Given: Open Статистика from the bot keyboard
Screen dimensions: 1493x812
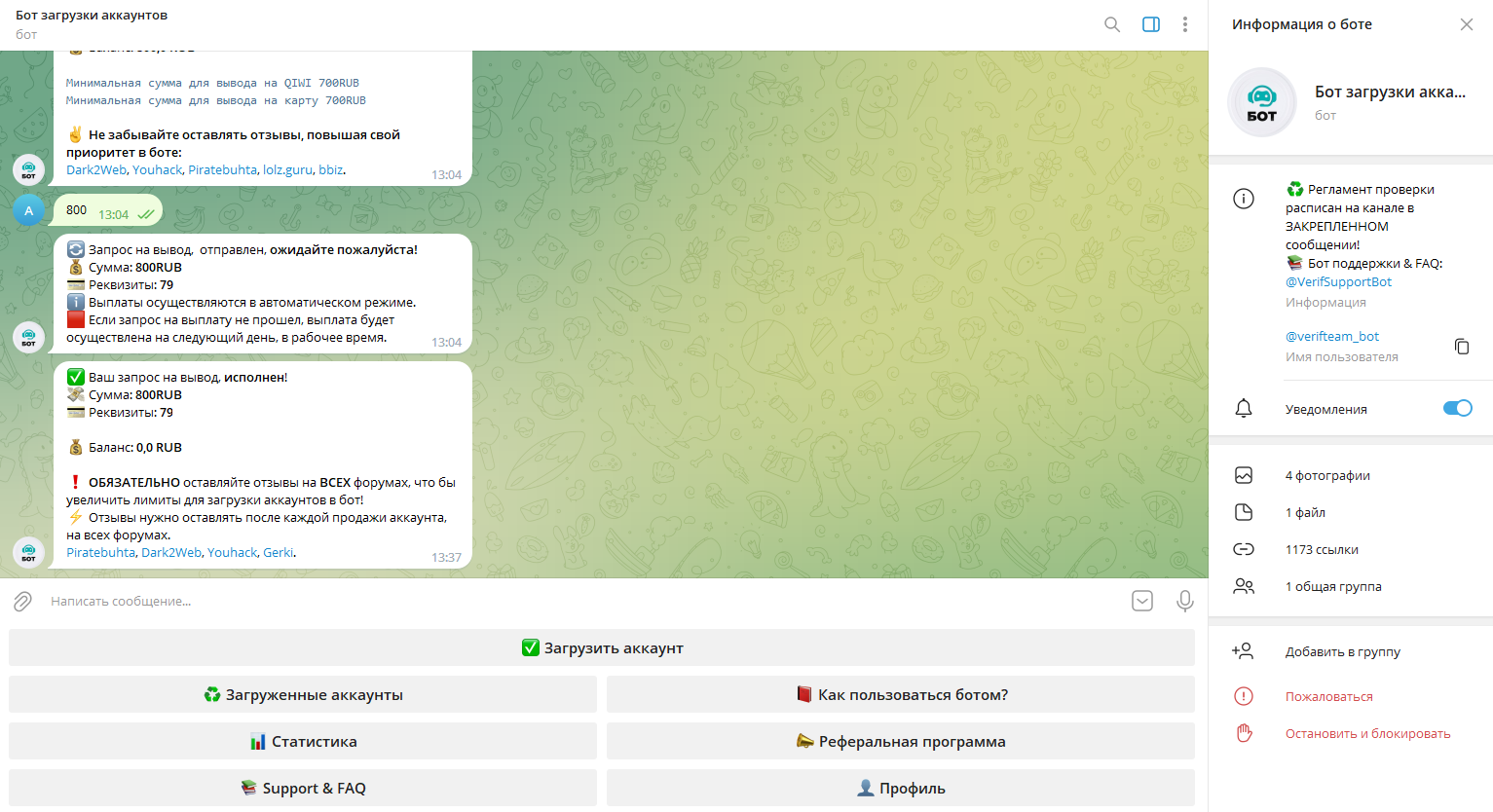Looking at the screenshot, I should tap(303, 742).
